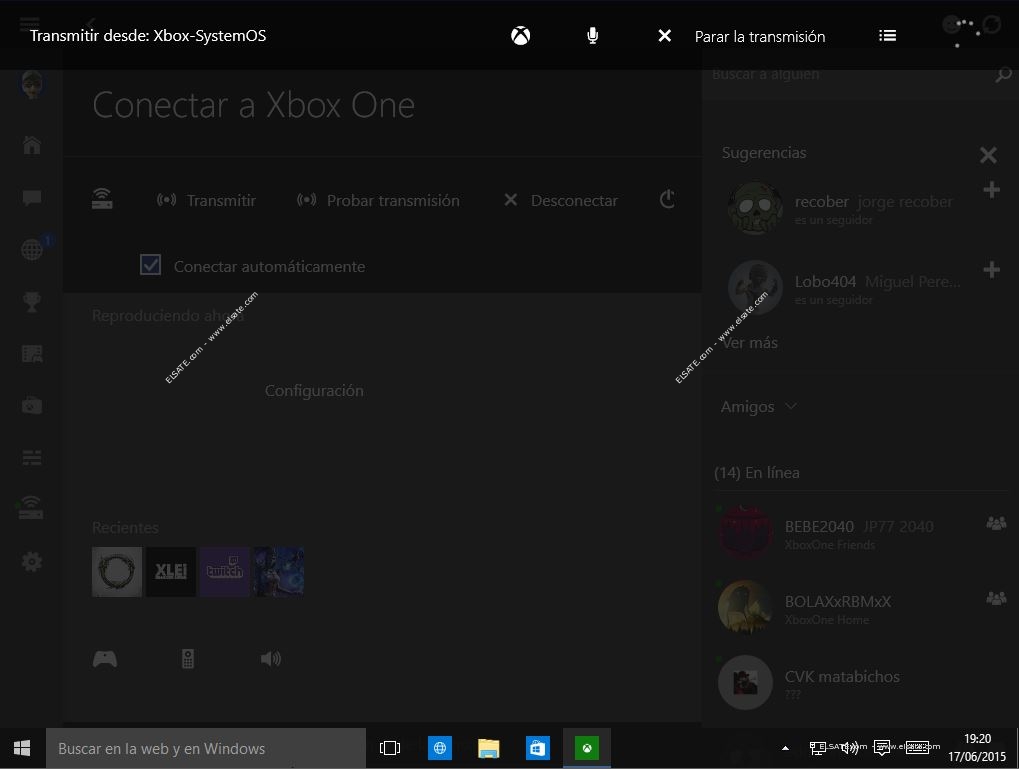Click the party icon next to BEBE2040
Image resolution: width=1019 pixels, height=769 pixels.
[x=996, y=523]
